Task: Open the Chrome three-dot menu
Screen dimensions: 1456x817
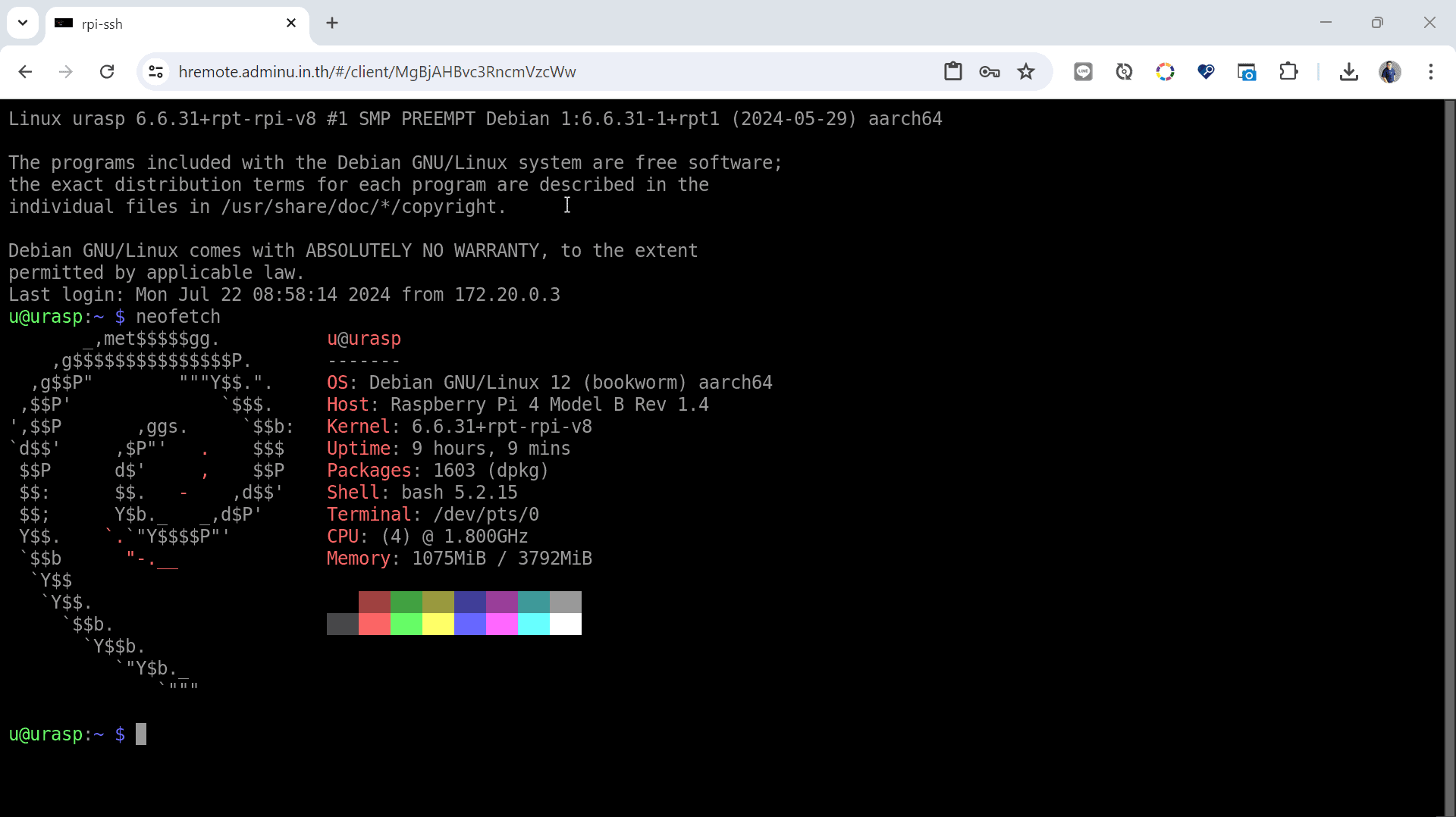Action: (x=1432, y=72)
